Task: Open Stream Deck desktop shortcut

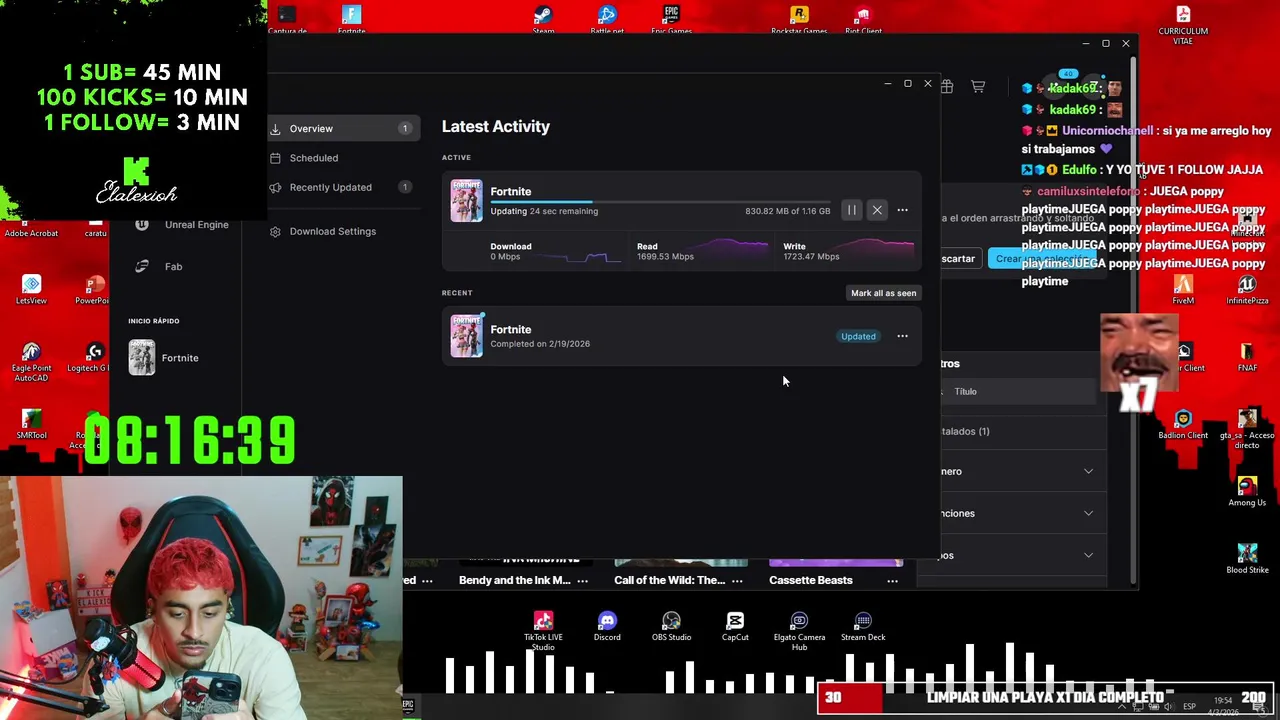Action: 863,626
